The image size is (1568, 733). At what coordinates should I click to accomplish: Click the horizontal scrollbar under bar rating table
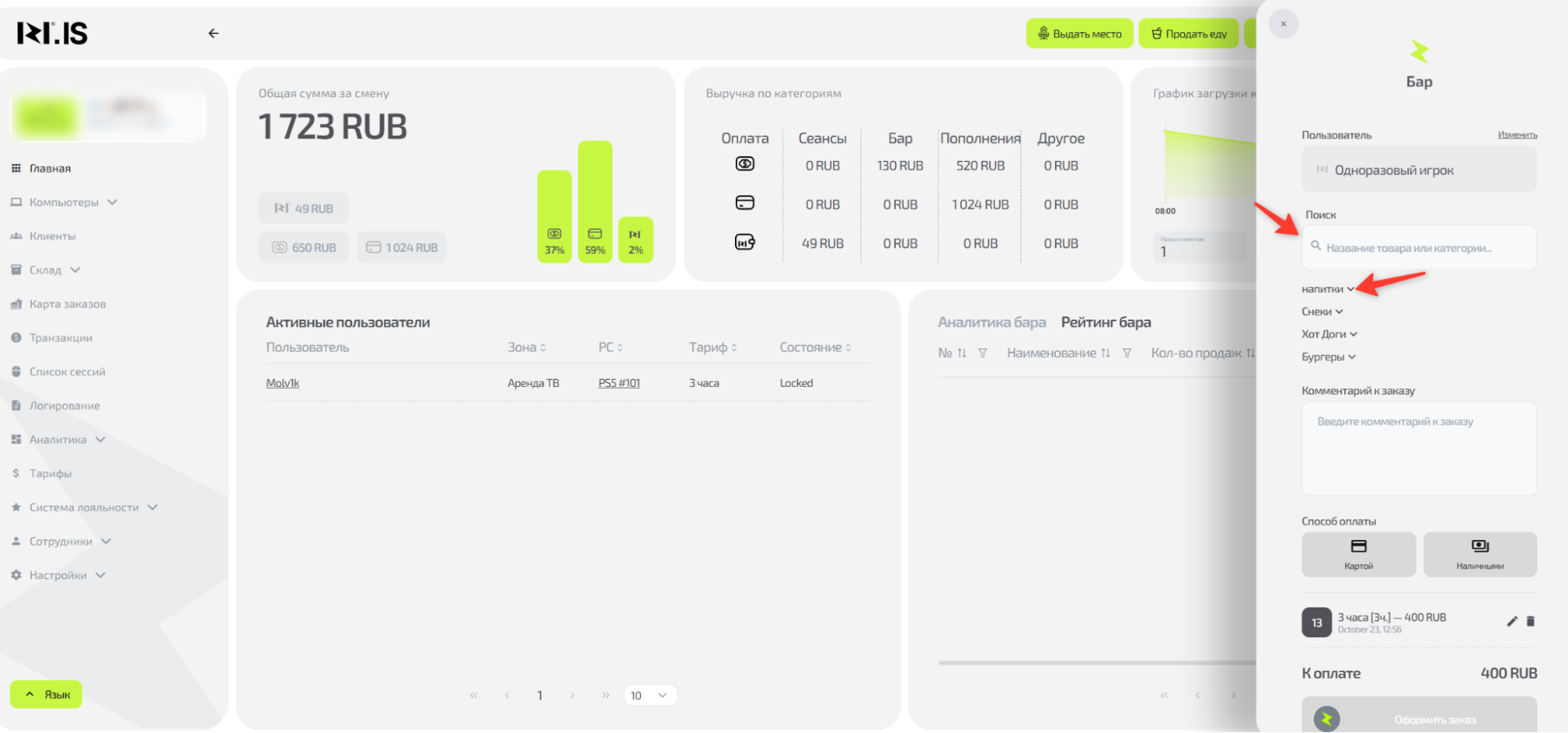point(1097,662)
